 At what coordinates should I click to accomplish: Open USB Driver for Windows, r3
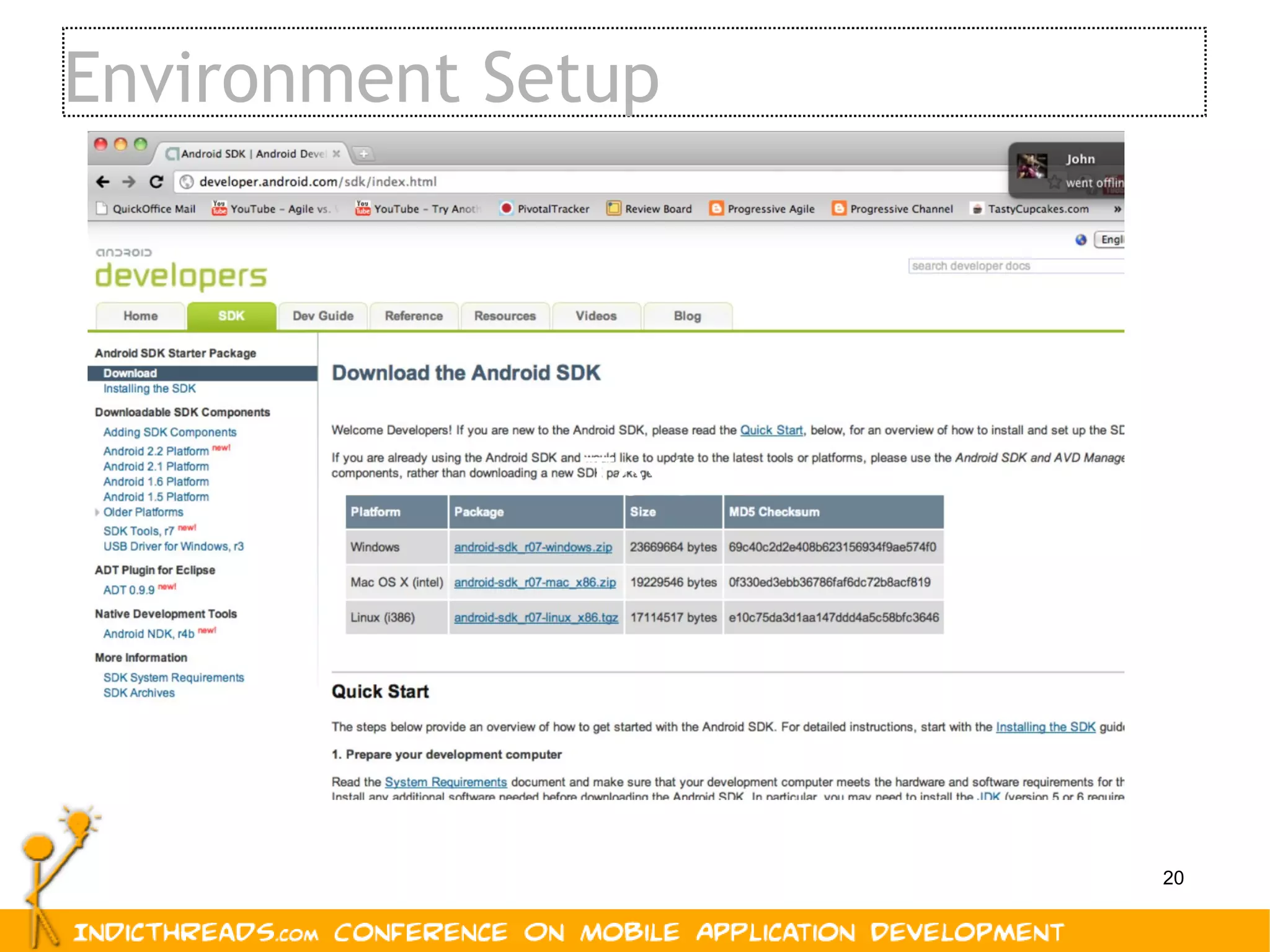coord(174,546)
